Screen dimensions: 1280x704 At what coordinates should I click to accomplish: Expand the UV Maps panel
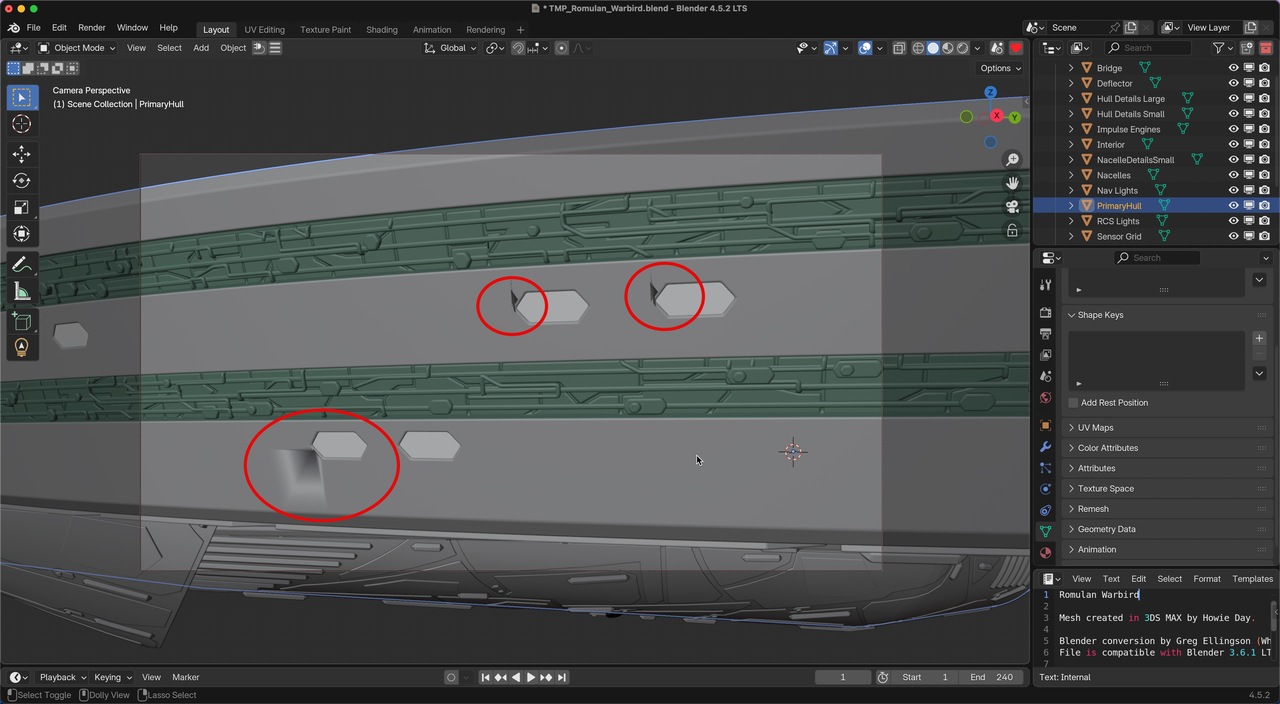(1095, 428)
